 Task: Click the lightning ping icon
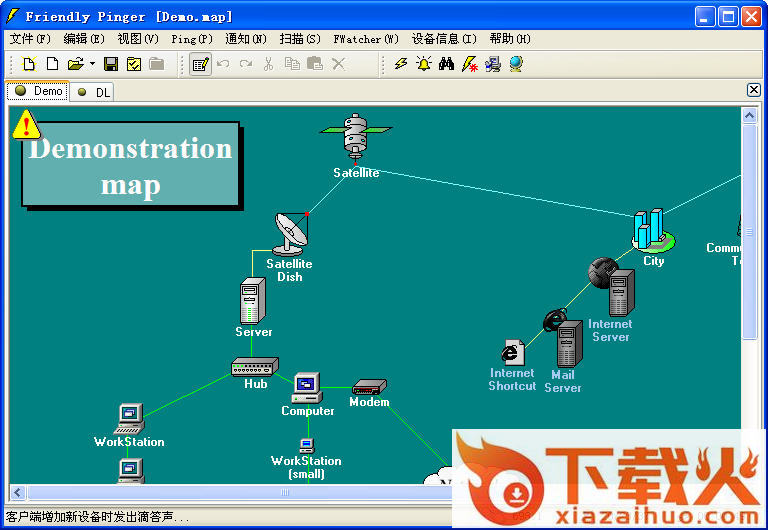[x=401, y=64]
